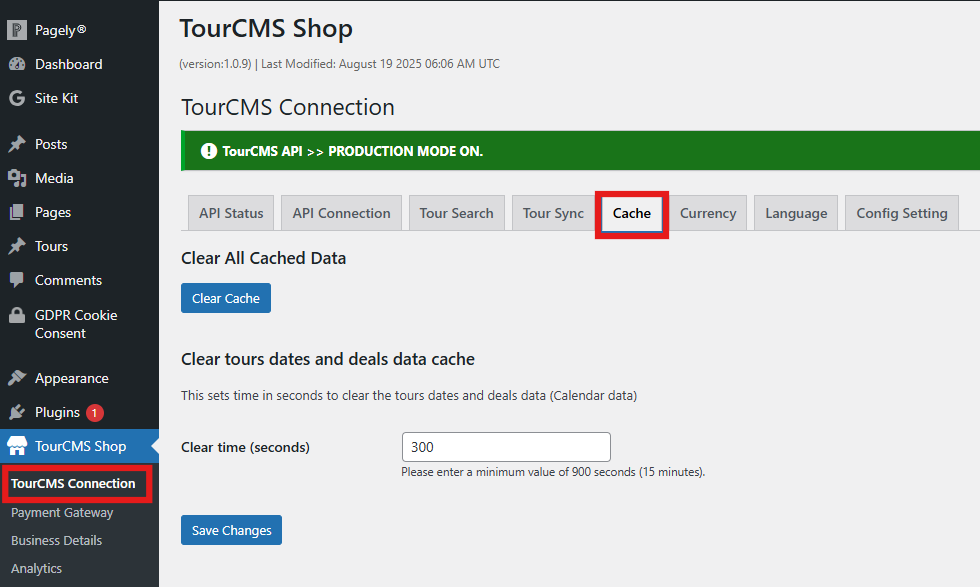This screenshot has width=980, height=587.
Task: Switch to the Currency tab
Action: coord(708,213)
